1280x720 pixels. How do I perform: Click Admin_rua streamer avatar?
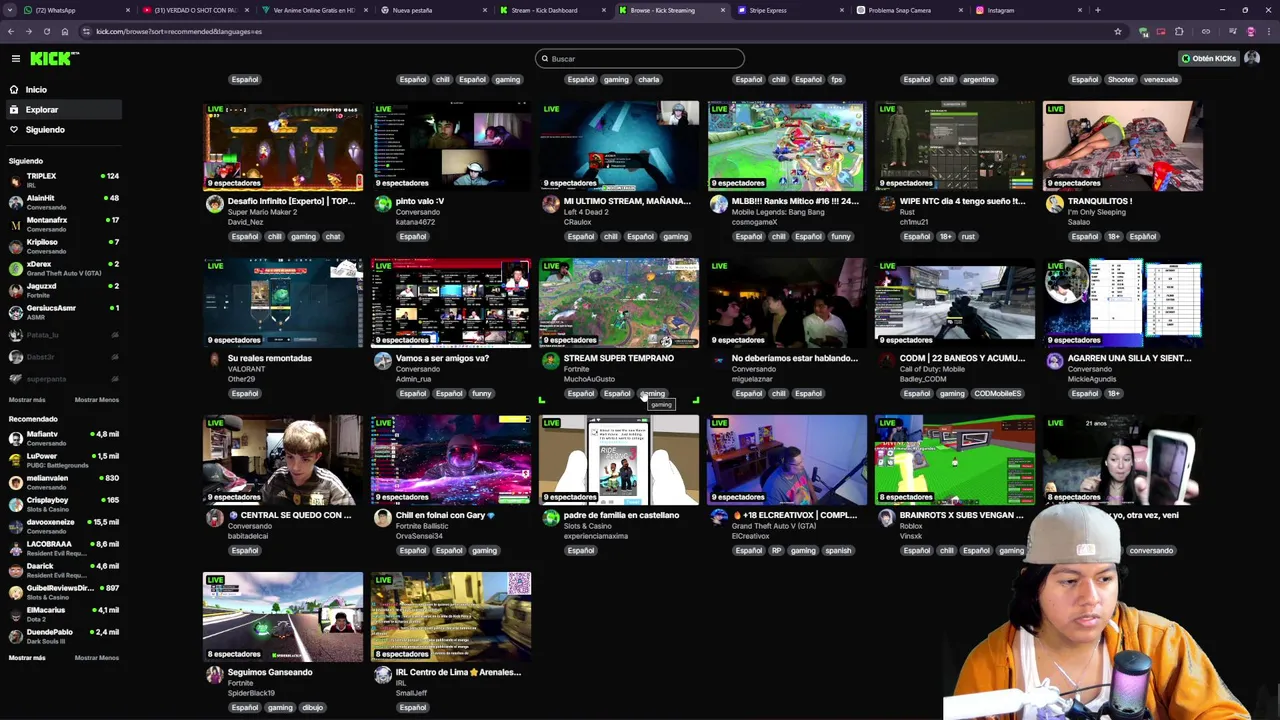383,361
